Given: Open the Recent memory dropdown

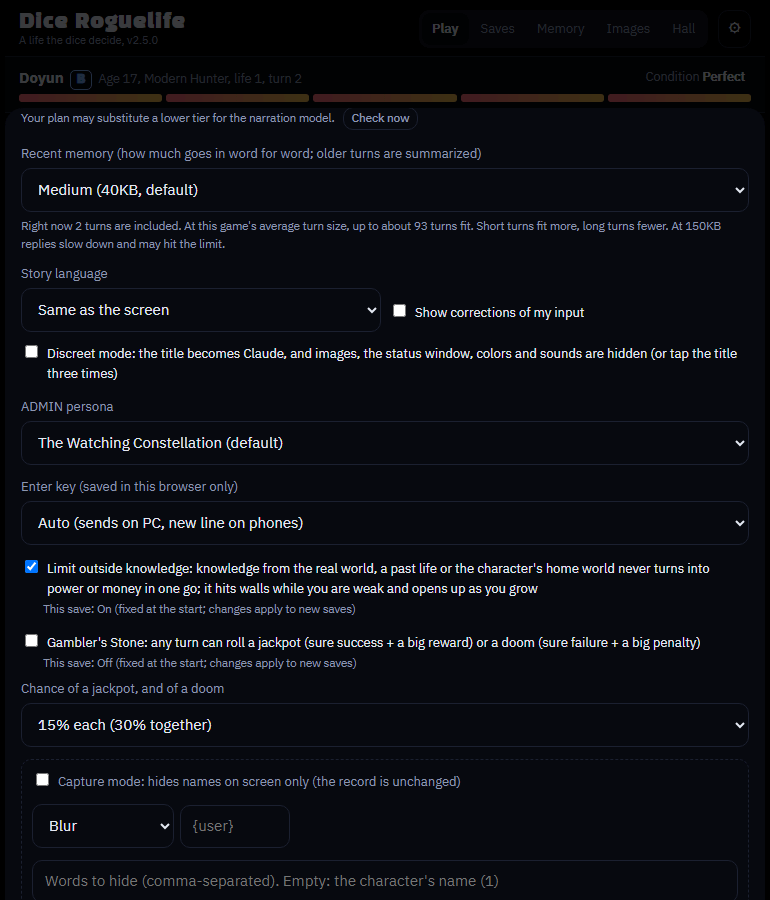Looking at the screenshot, I should coord(385,190).
